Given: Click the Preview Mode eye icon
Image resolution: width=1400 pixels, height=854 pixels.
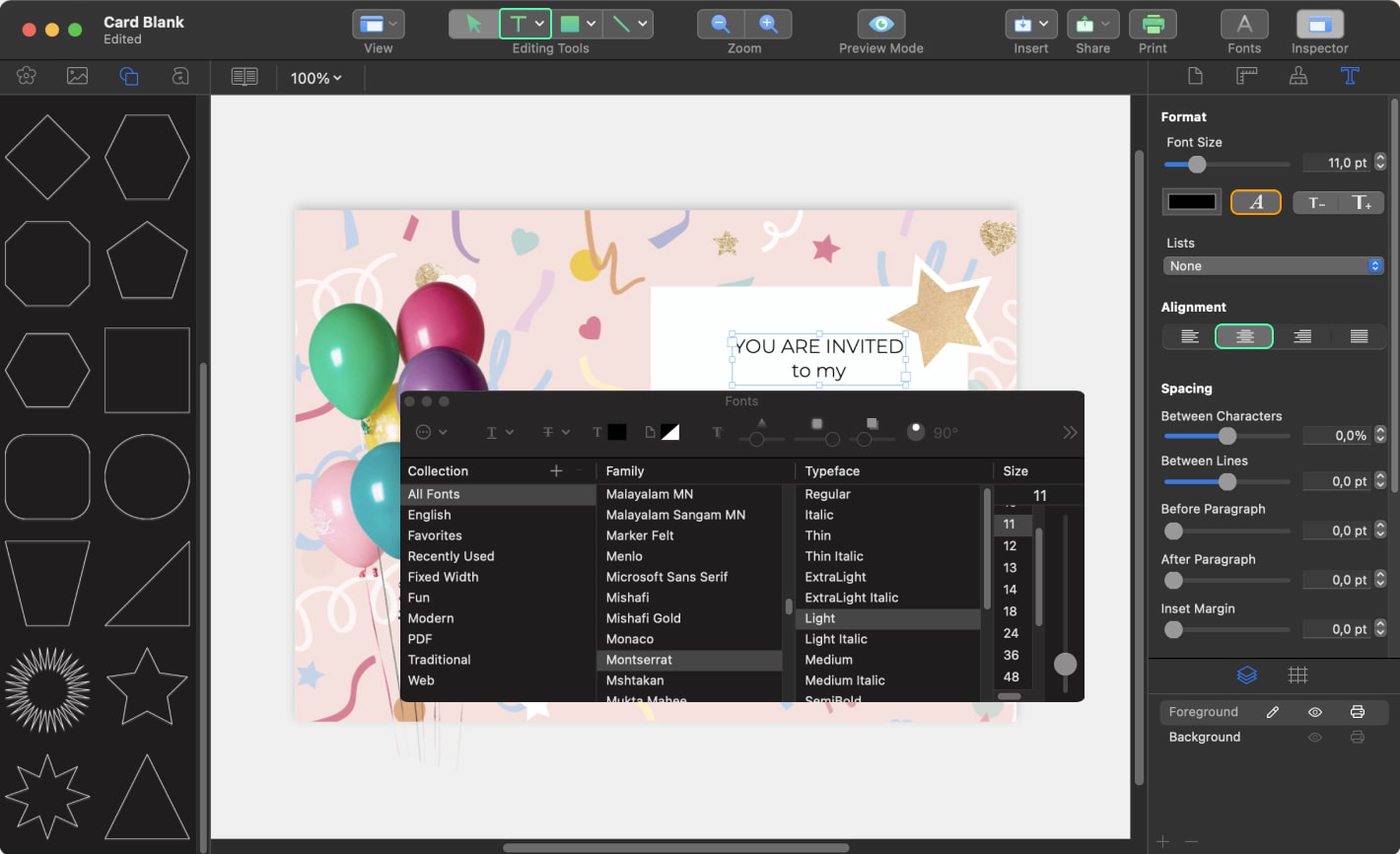Looking at the screenshot, I should [880, 24].
